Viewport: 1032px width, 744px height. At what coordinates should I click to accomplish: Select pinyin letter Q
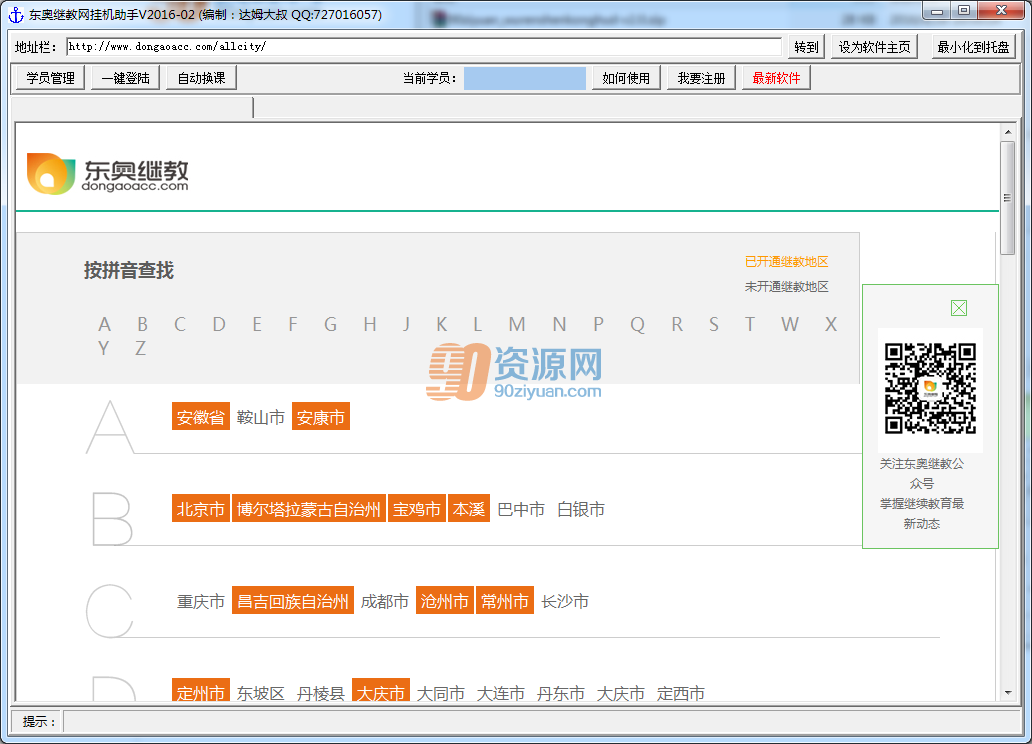click(x=637, y=324)
